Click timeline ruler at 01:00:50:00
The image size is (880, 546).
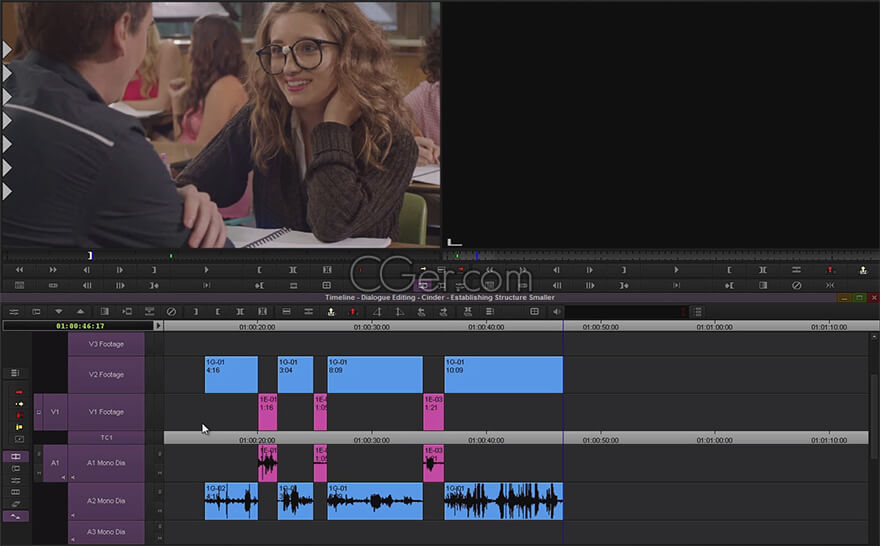601,327
